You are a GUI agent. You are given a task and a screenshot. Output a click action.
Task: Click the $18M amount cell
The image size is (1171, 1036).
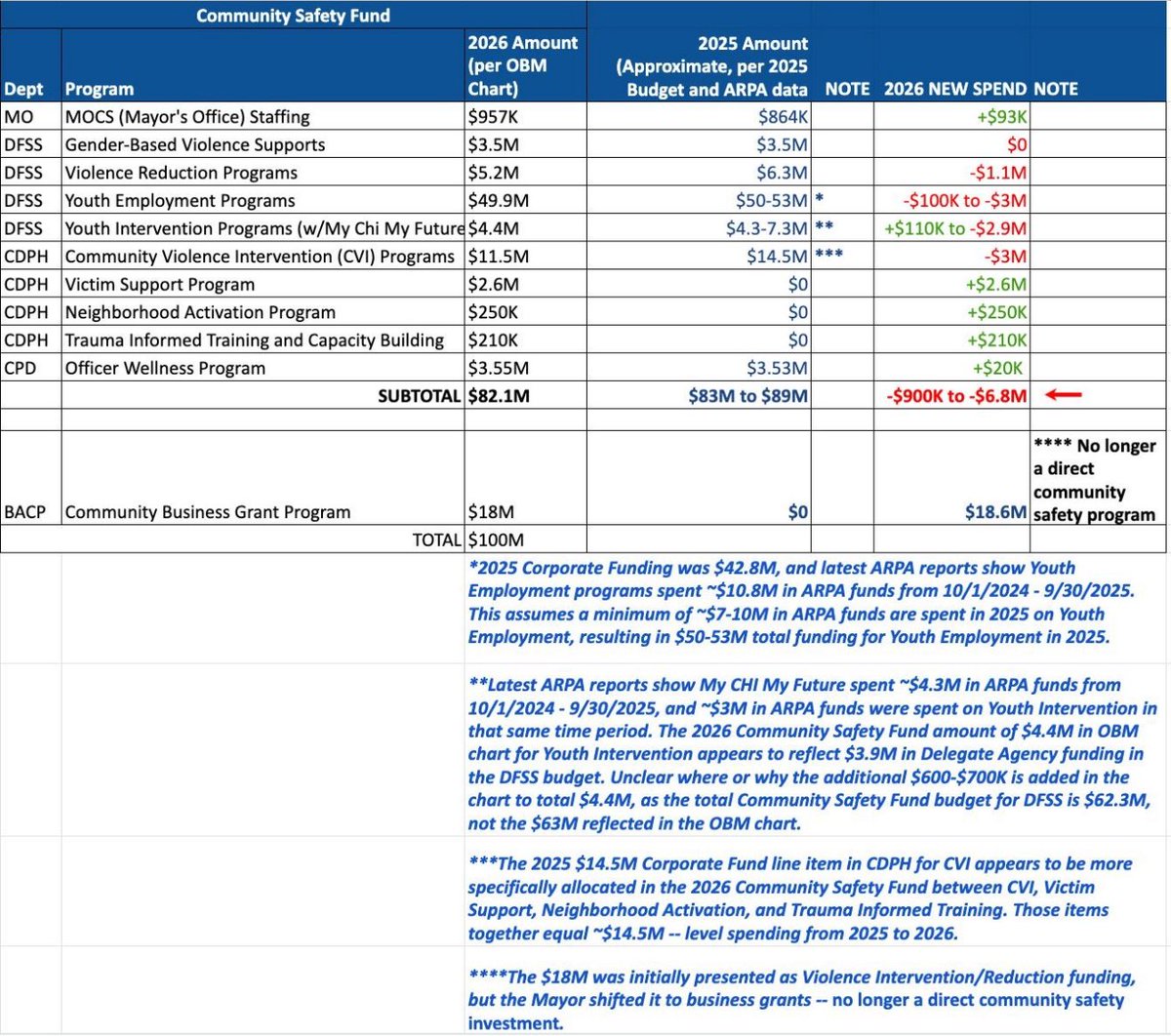(x=525, y=478)
